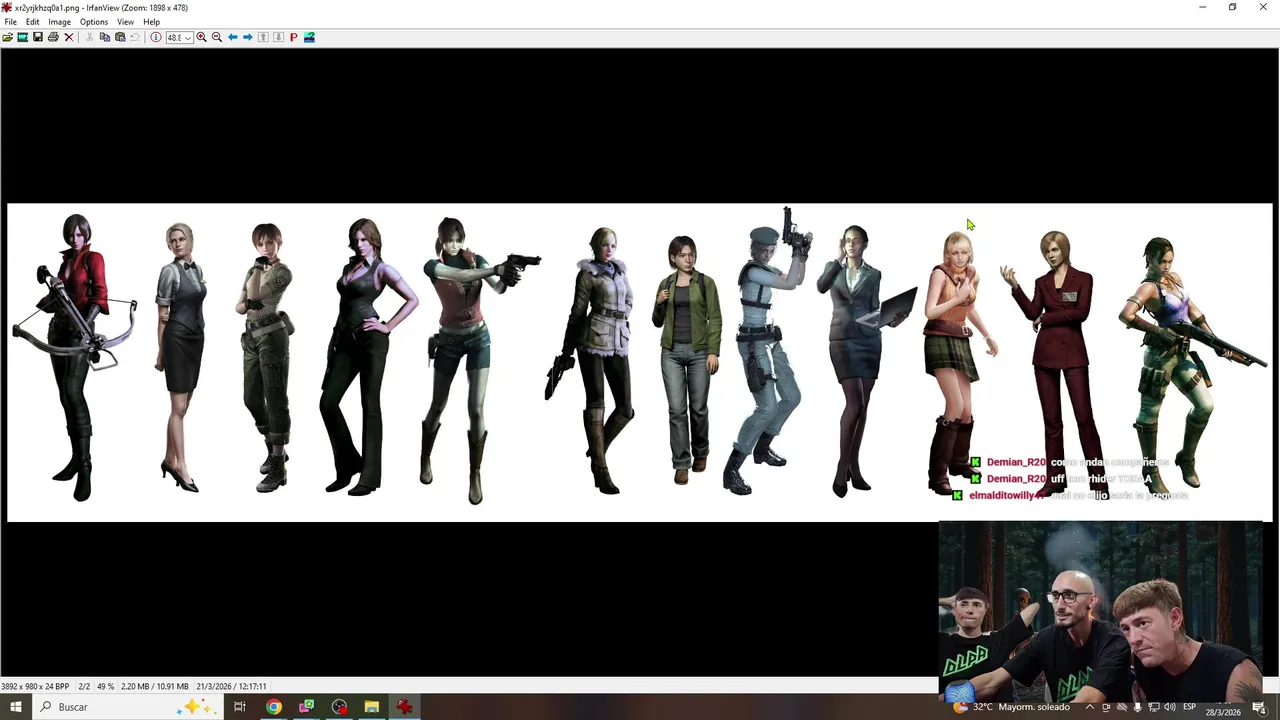Click the weather widget showing 32°C
1280x720 pixels.
pyautogui.click(x=1011, y=707)
